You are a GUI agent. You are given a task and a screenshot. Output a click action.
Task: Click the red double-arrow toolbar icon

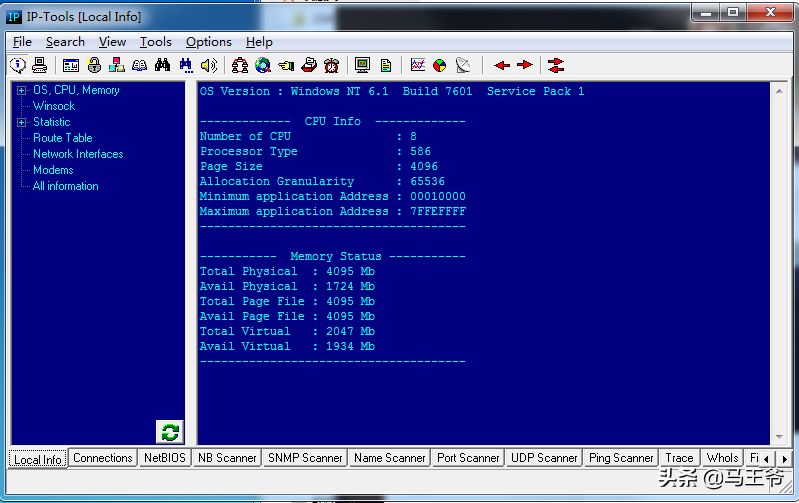pos(555,65)
